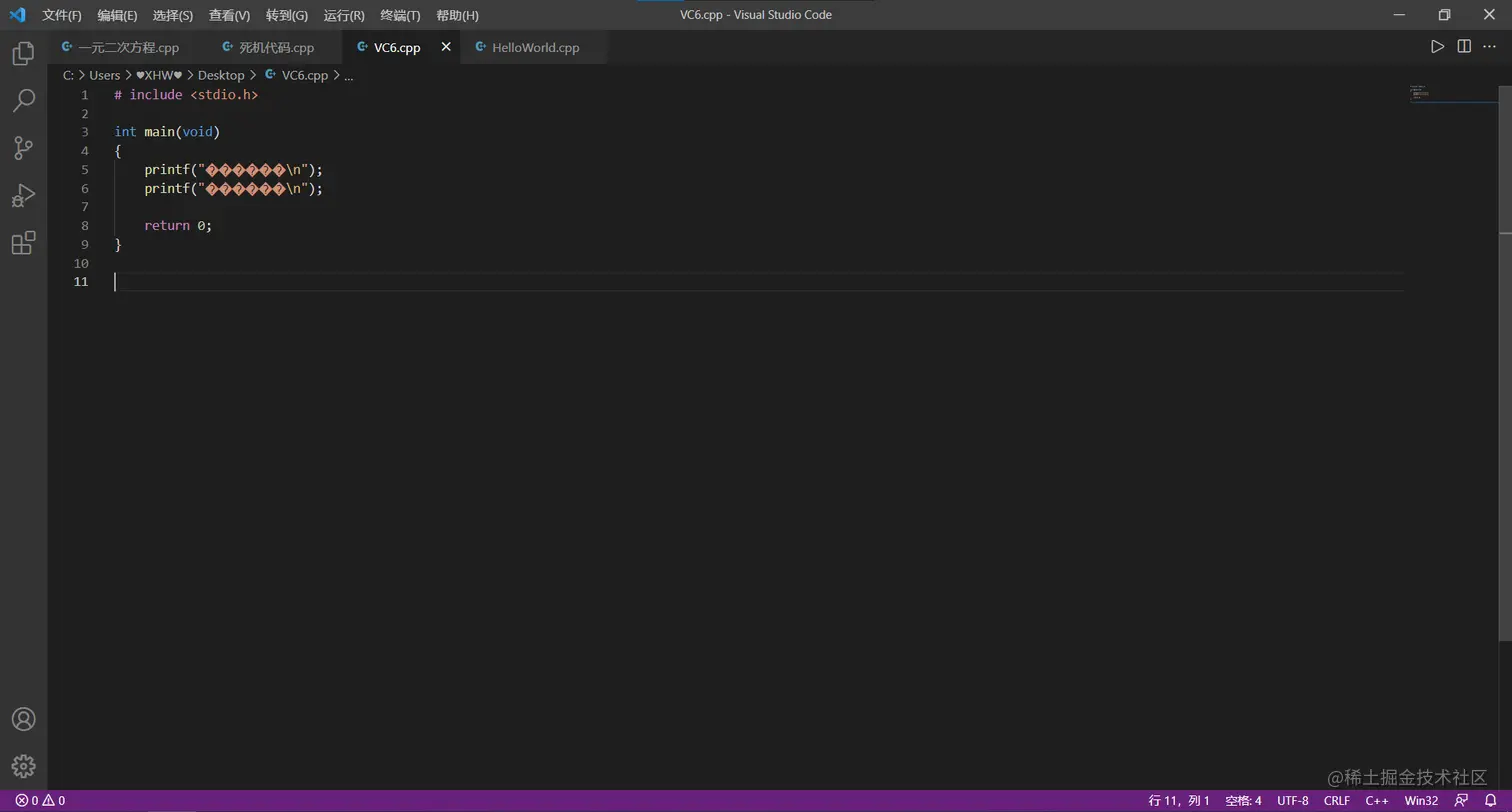Open the 编辑(E) menu
1512x812 pixels.
pyautogui.click(x=117, y=15)
